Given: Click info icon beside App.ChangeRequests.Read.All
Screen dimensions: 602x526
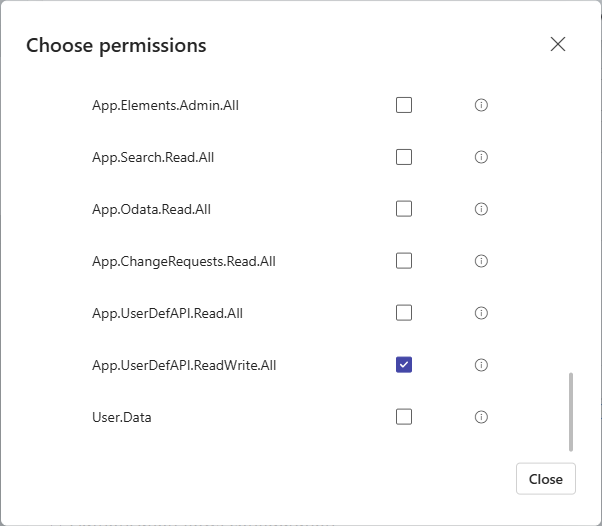Looking at the screenshot, I should [481, 261].
